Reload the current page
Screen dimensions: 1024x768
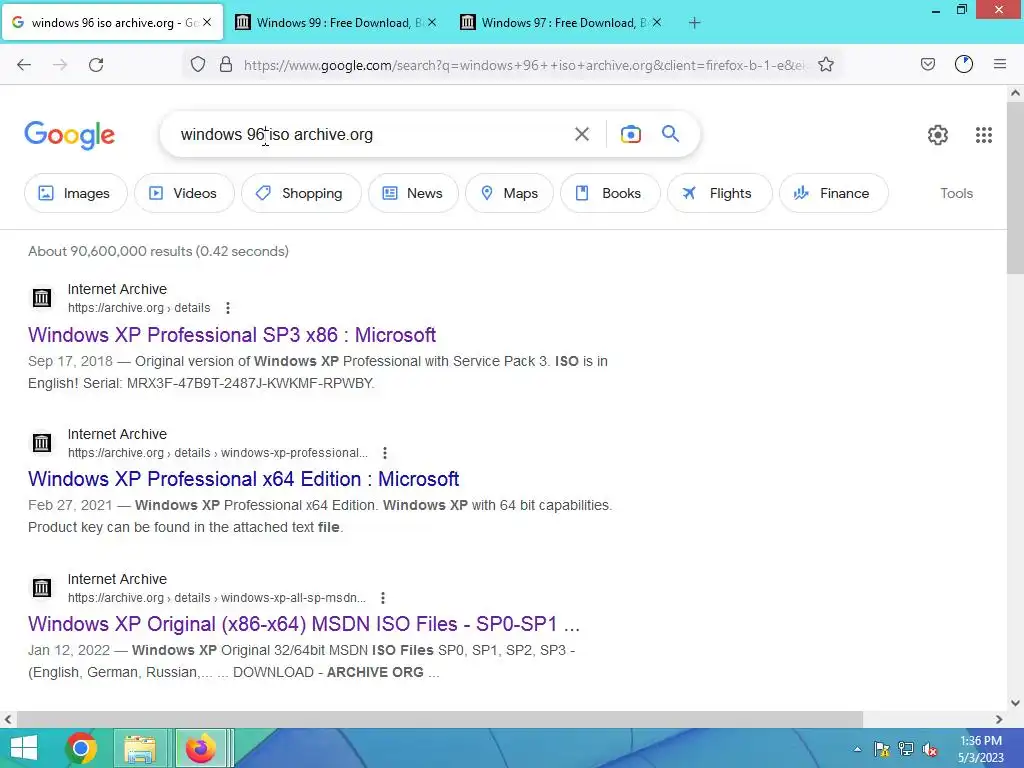pos(96,65)
